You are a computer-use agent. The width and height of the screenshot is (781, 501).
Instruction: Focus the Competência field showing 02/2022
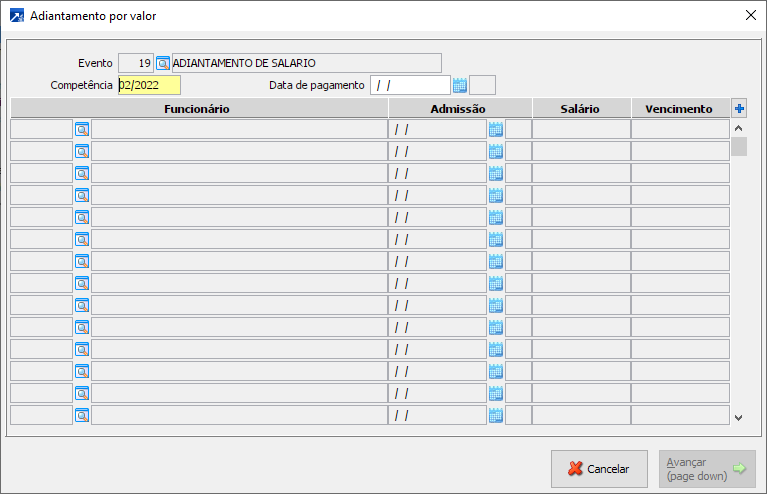point(149,85)
